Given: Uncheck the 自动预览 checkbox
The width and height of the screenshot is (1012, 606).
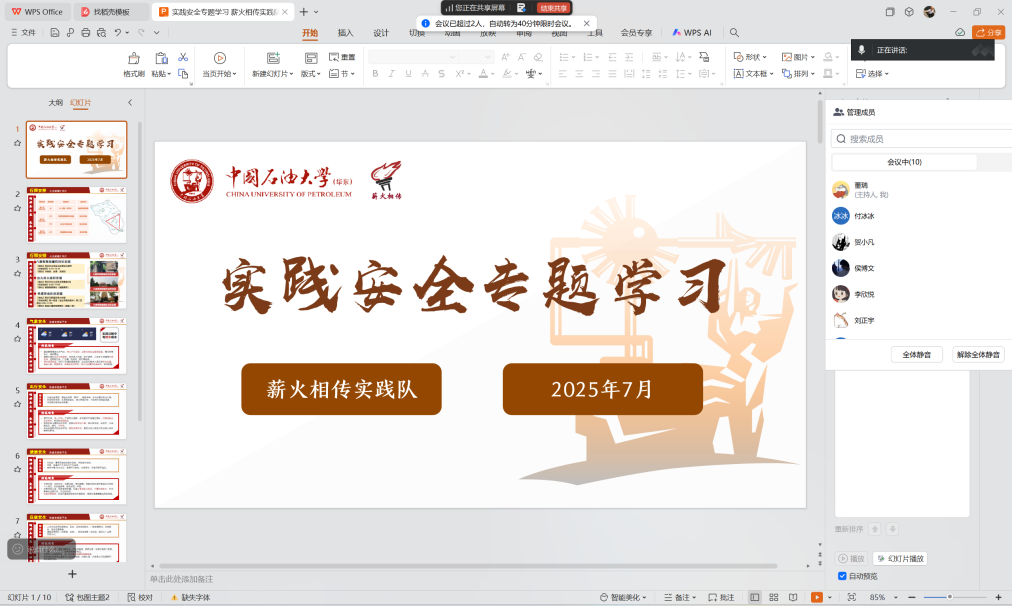Looking at the screenshot, I should point(842,576).
